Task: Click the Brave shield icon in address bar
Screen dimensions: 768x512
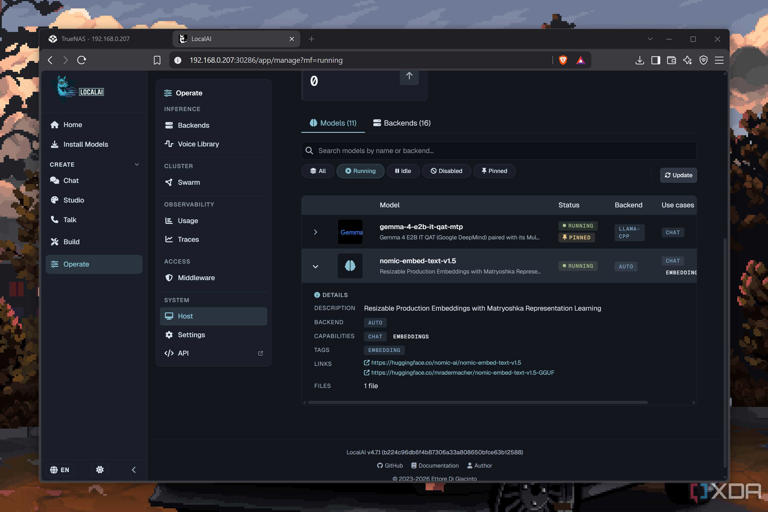Action: [563, 60]
